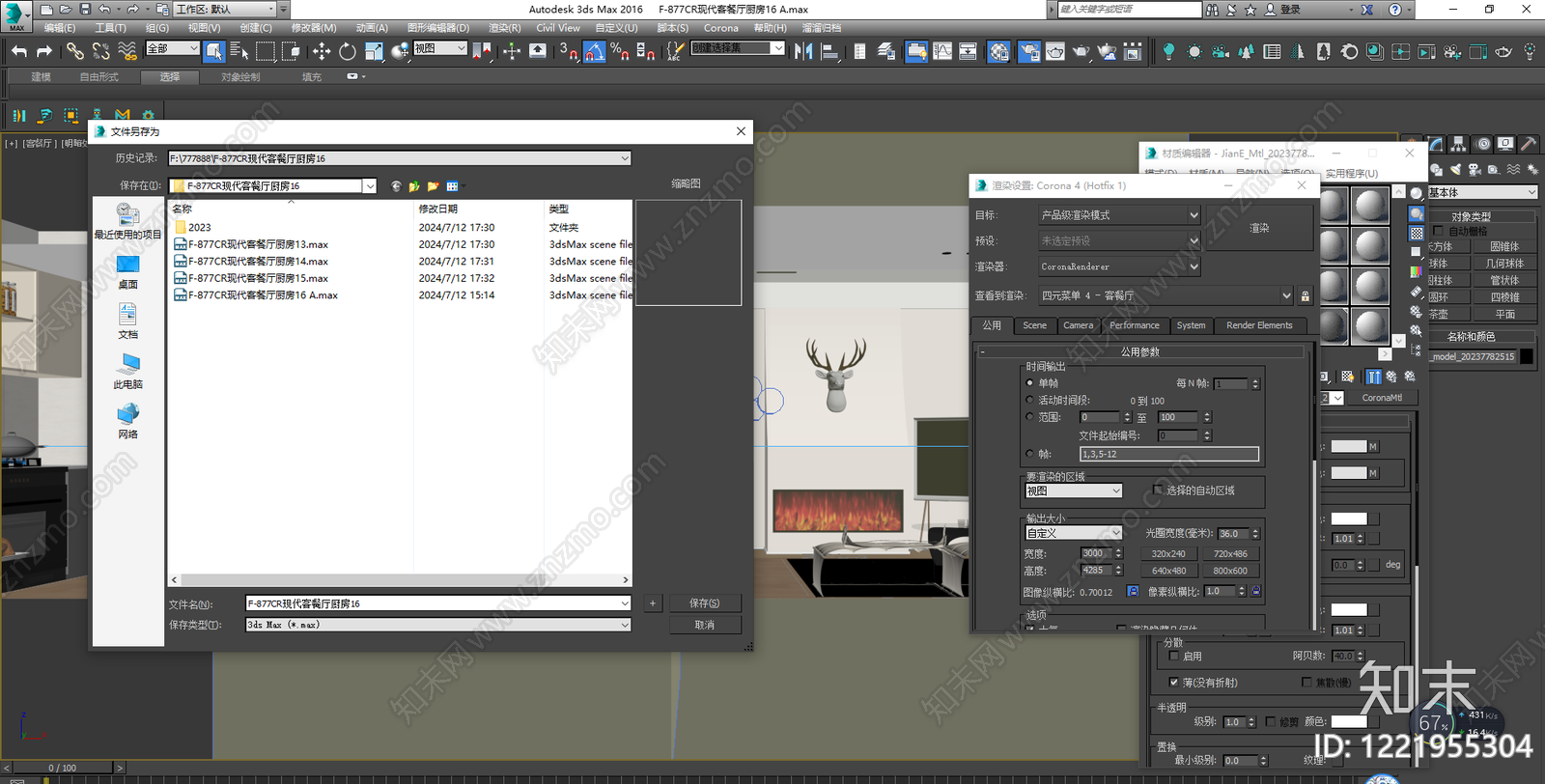Click the Select and Link chain icon
This screenshot has height=784, width=1545.
click(74, 50)
